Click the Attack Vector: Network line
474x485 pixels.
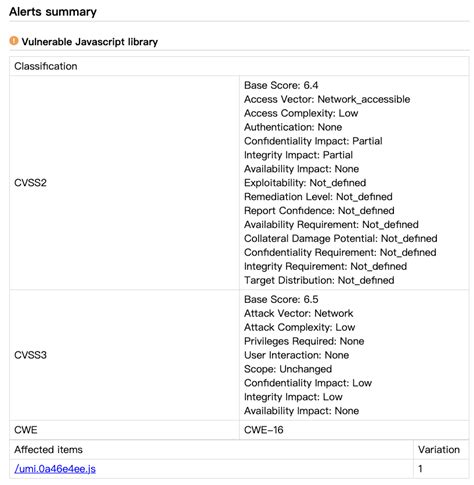[298, 313]
